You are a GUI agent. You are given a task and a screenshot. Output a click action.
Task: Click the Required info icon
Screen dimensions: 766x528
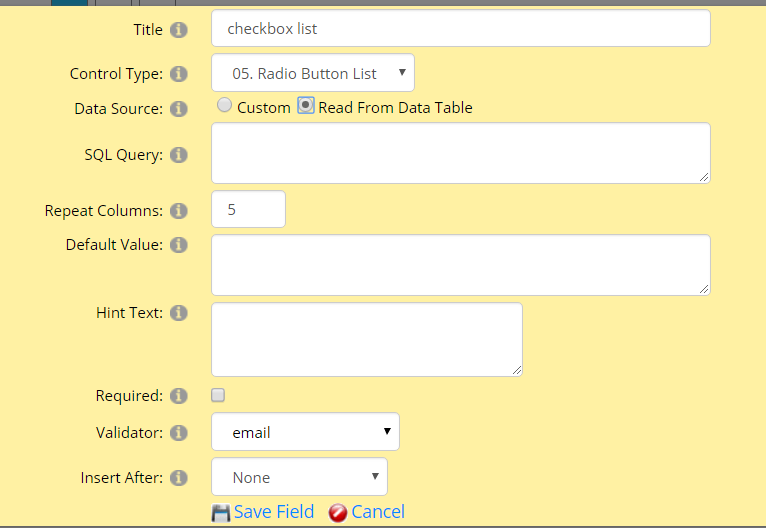click(x=179, y=396)
